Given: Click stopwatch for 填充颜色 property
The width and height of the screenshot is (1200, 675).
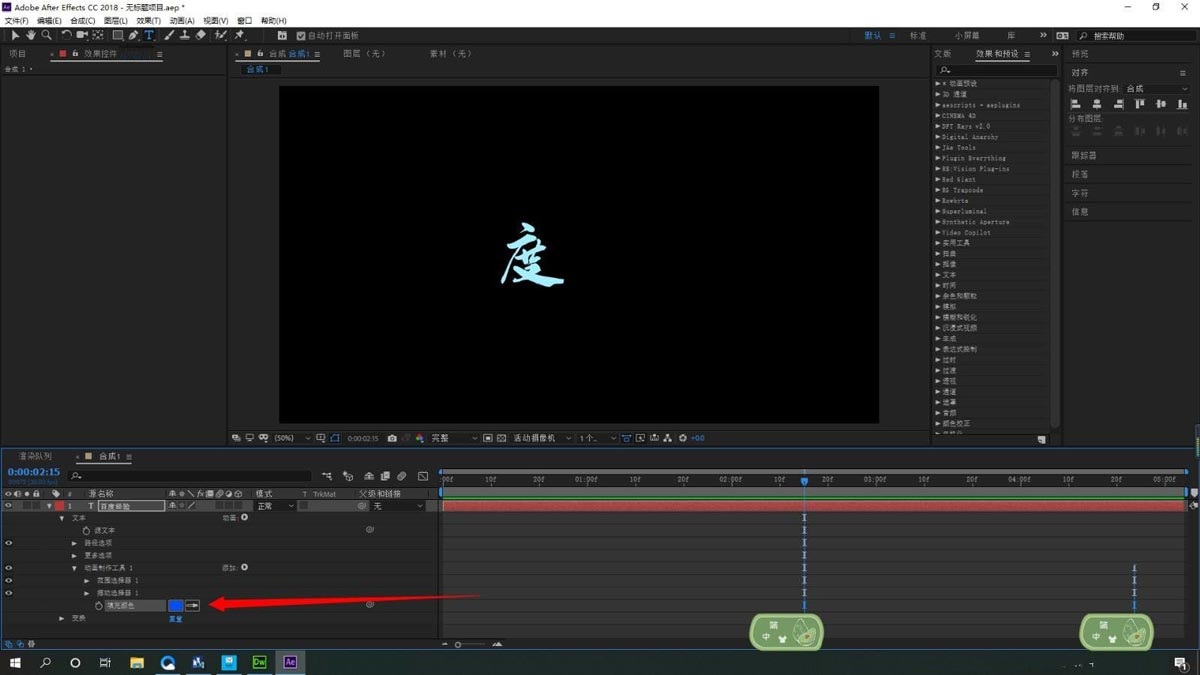Looking at the screenshot, I should 98,605.
